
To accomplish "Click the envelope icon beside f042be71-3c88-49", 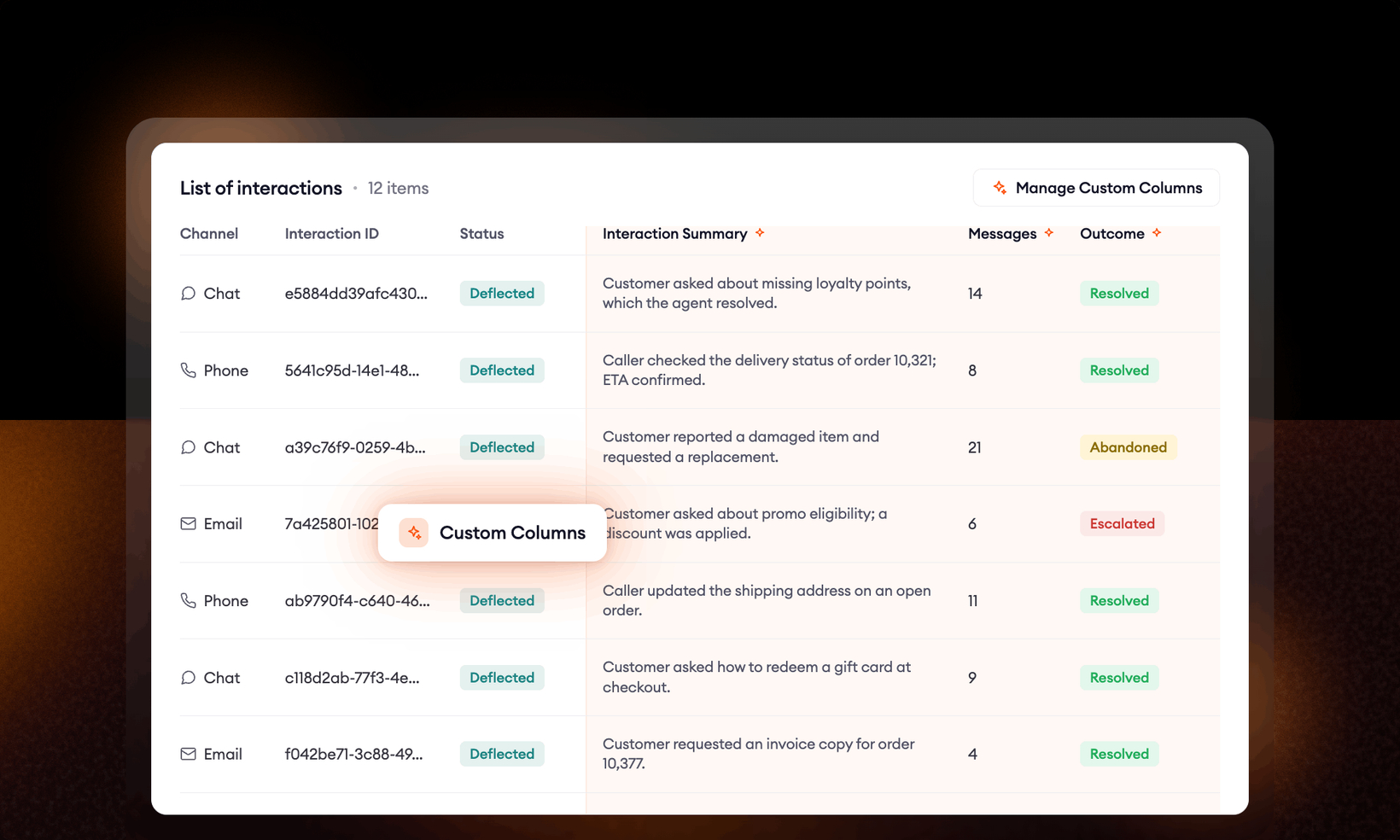I will pyautogui.click(x=188, y=755).
